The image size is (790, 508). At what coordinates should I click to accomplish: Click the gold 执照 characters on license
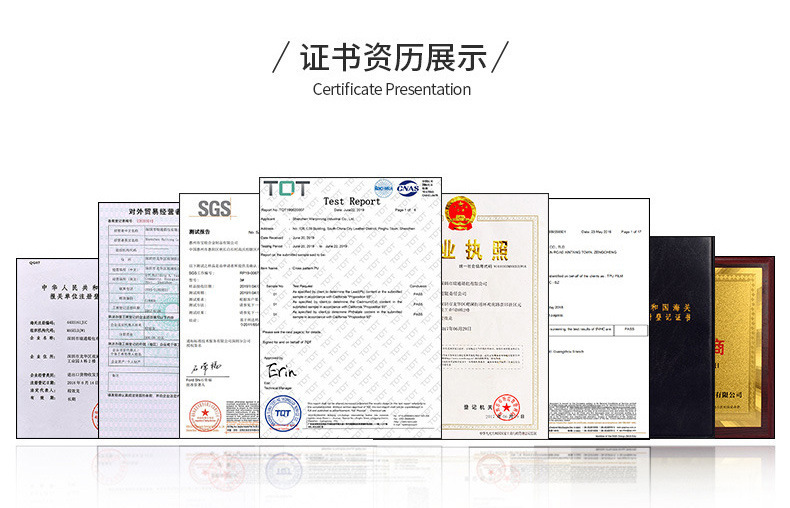pyautogui.click(x=486, y=250)
